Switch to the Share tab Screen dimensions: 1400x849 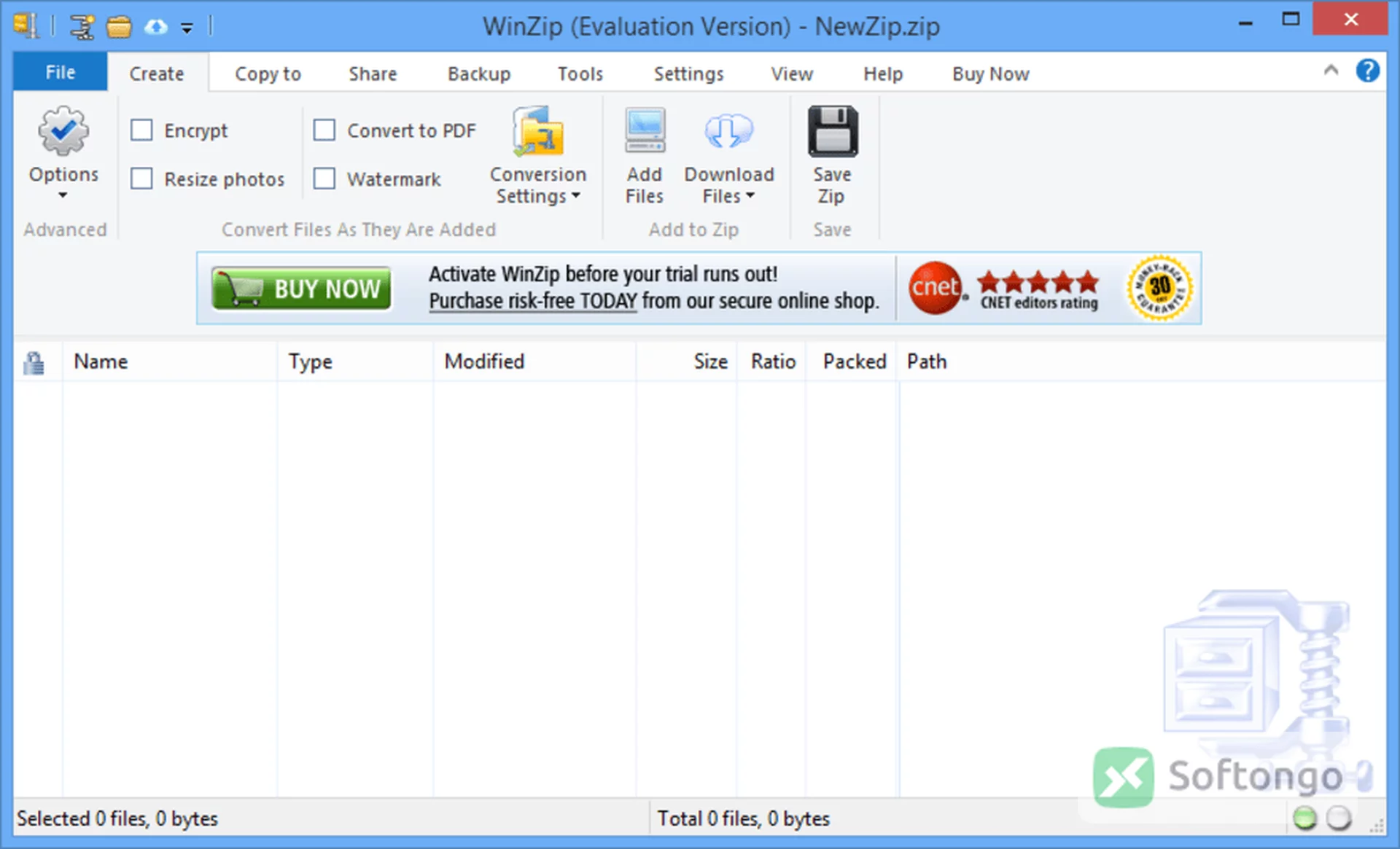point(373,74)
